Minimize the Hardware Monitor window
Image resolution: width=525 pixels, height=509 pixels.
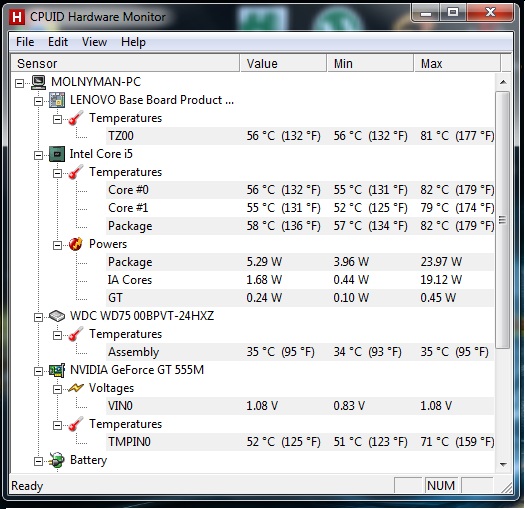point(426,13)
